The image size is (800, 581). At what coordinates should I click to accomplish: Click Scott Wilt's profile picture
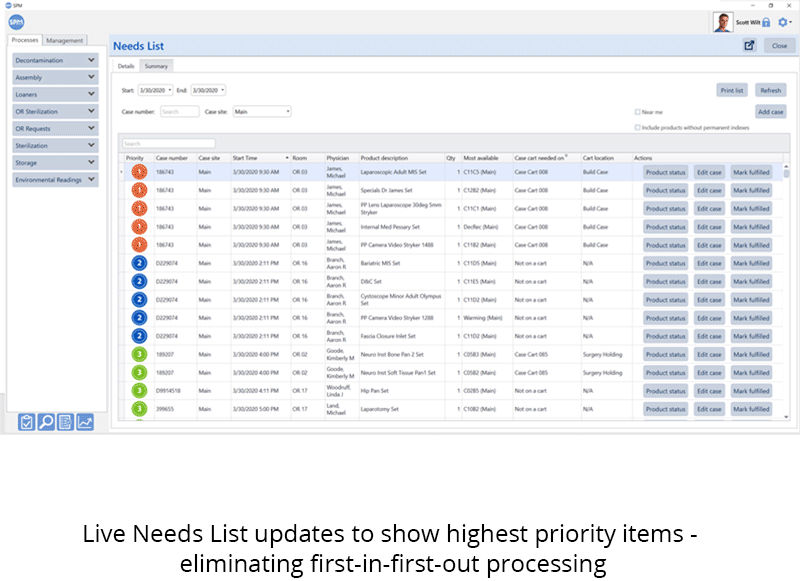721,21
